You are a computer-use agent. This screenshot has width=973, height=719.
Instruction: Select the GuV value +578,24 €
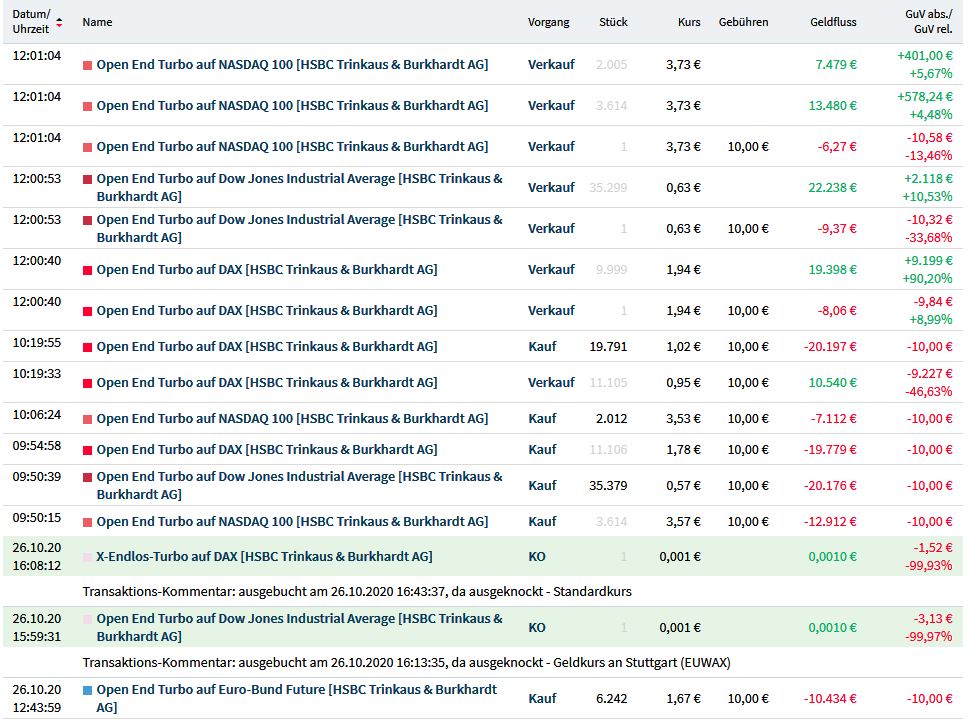(925, 97)
